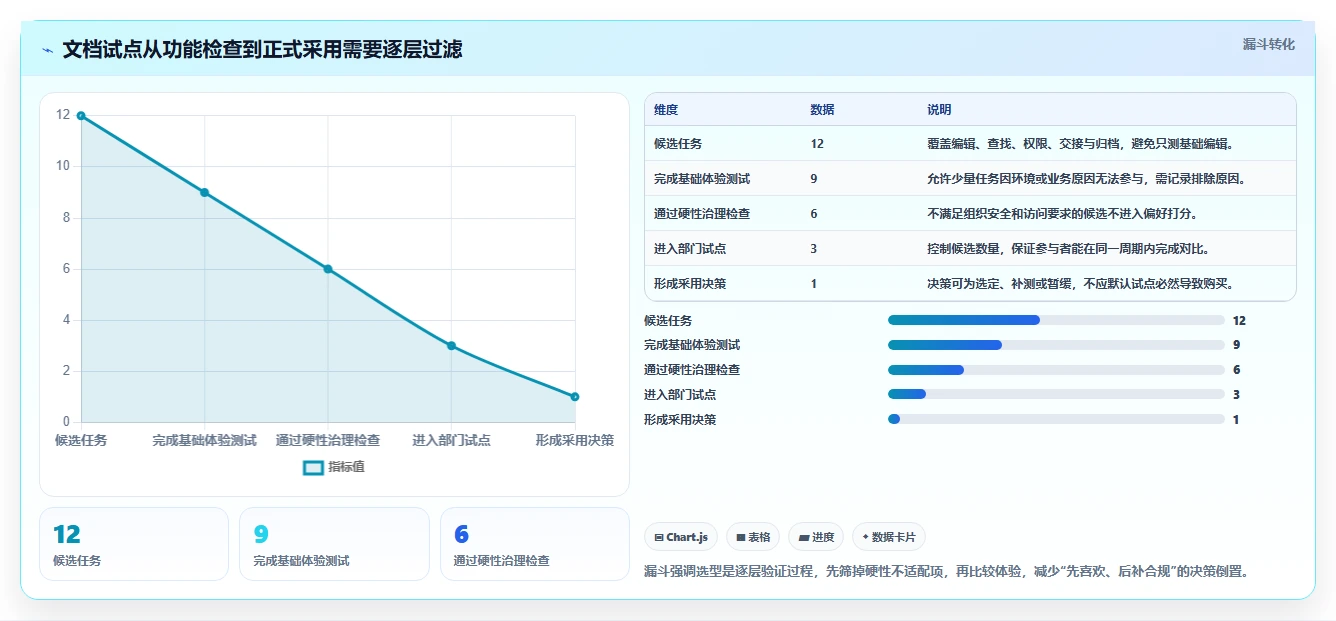Click the 通过硬性治理检查 progress bar
The width and height of the screenshot is (1336, 621).
tap(1056, 370)
